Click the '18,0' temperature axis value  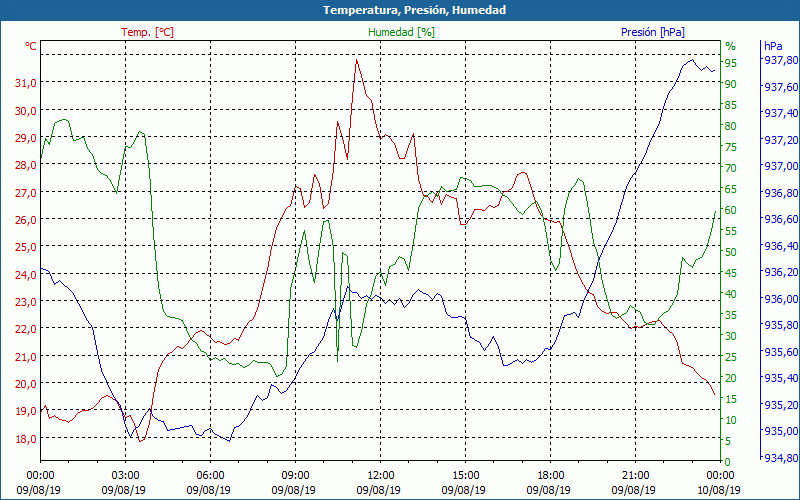(x=26, y=439)
